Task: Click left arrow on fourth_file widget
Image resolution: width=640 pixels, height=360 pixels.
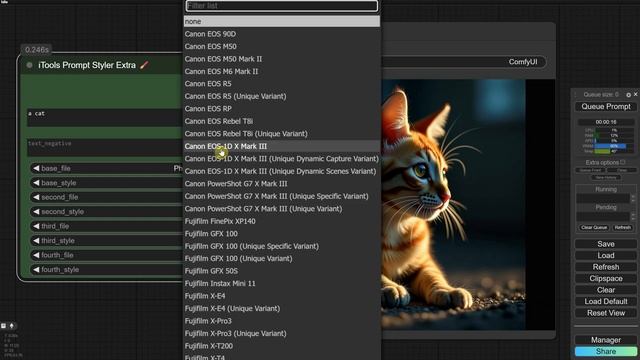Action: point(36,255)
